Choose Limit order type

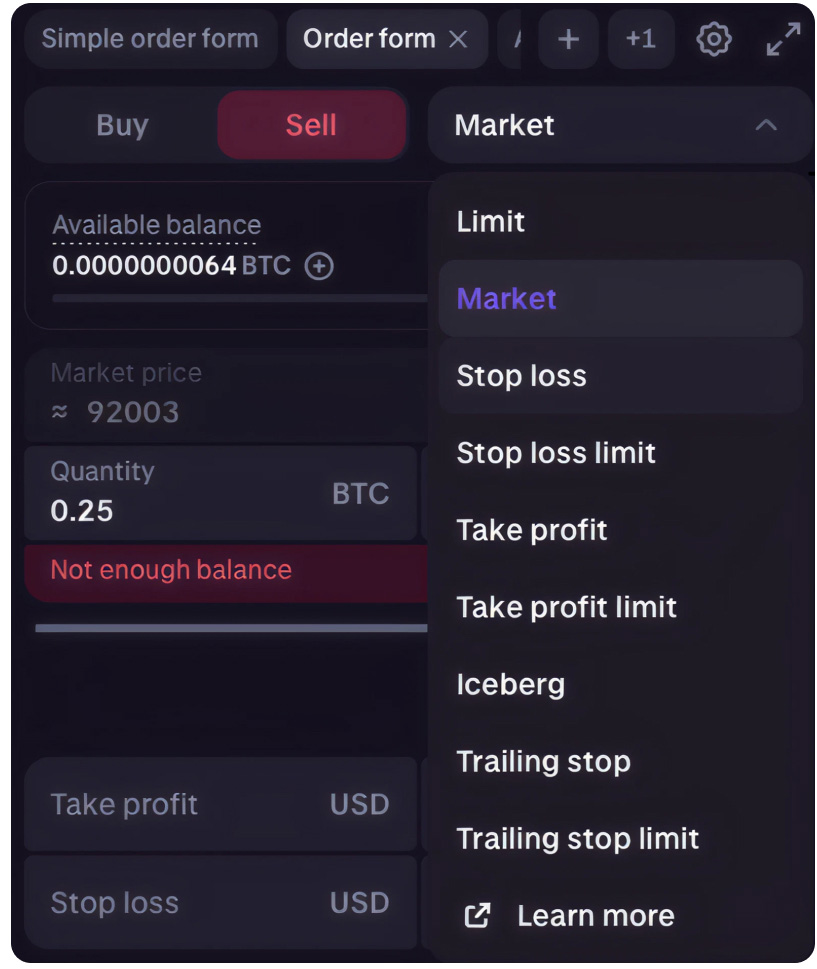pos(491,222)
